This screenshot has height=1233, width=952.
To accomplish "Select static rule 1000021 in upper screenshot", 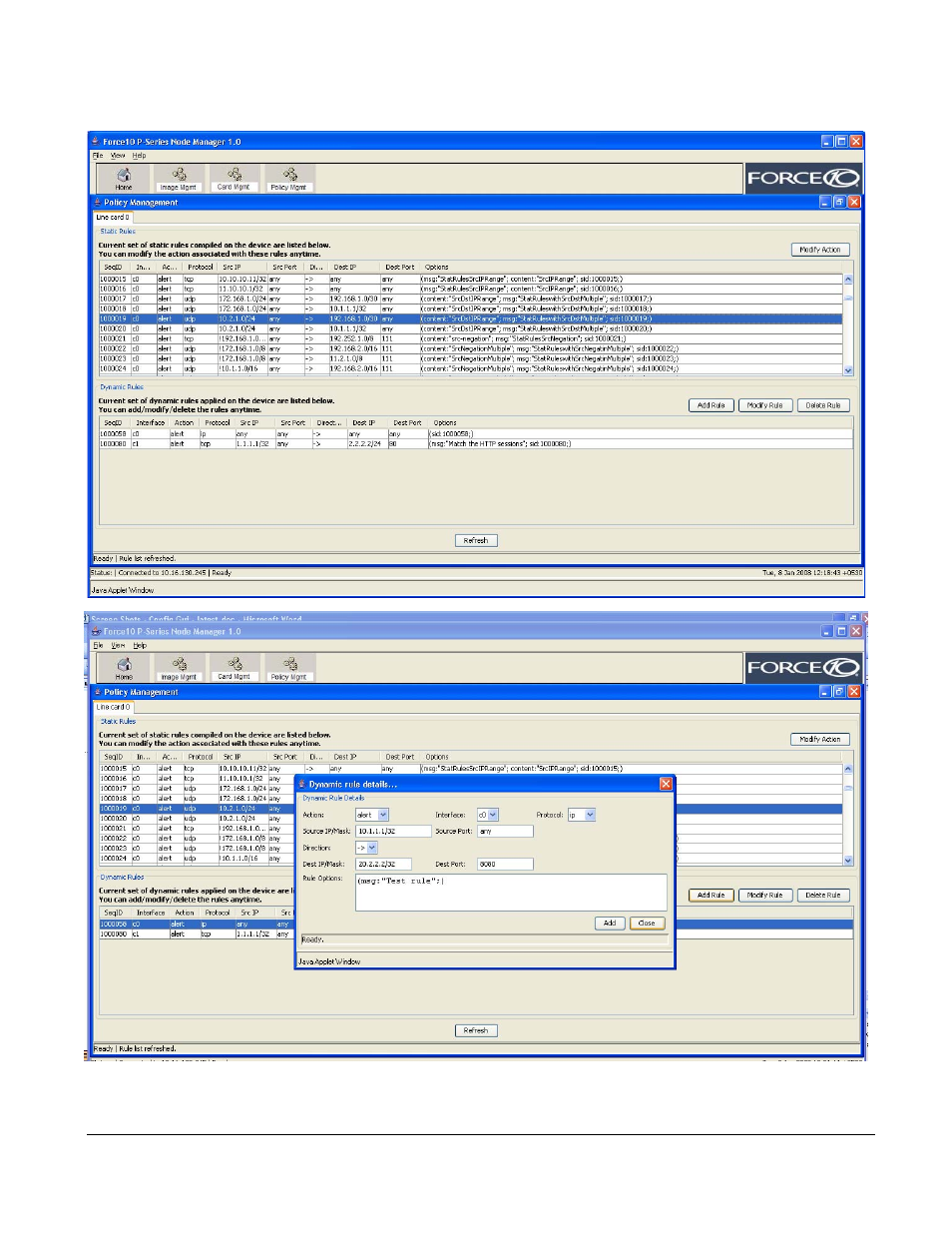I will pos(470,338).
